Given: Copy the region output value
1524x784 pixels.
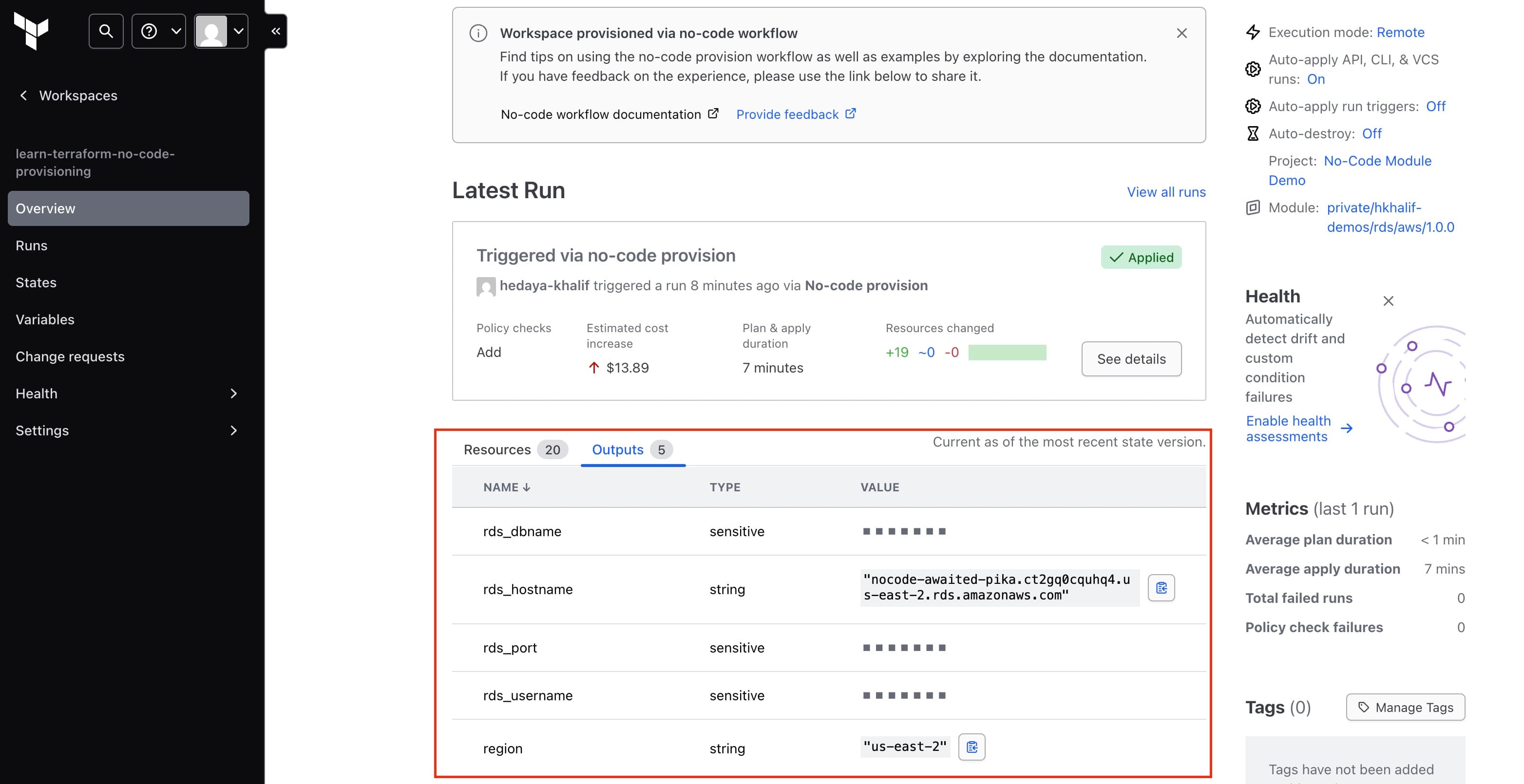Looking at the screenshot, I should 972,747.
